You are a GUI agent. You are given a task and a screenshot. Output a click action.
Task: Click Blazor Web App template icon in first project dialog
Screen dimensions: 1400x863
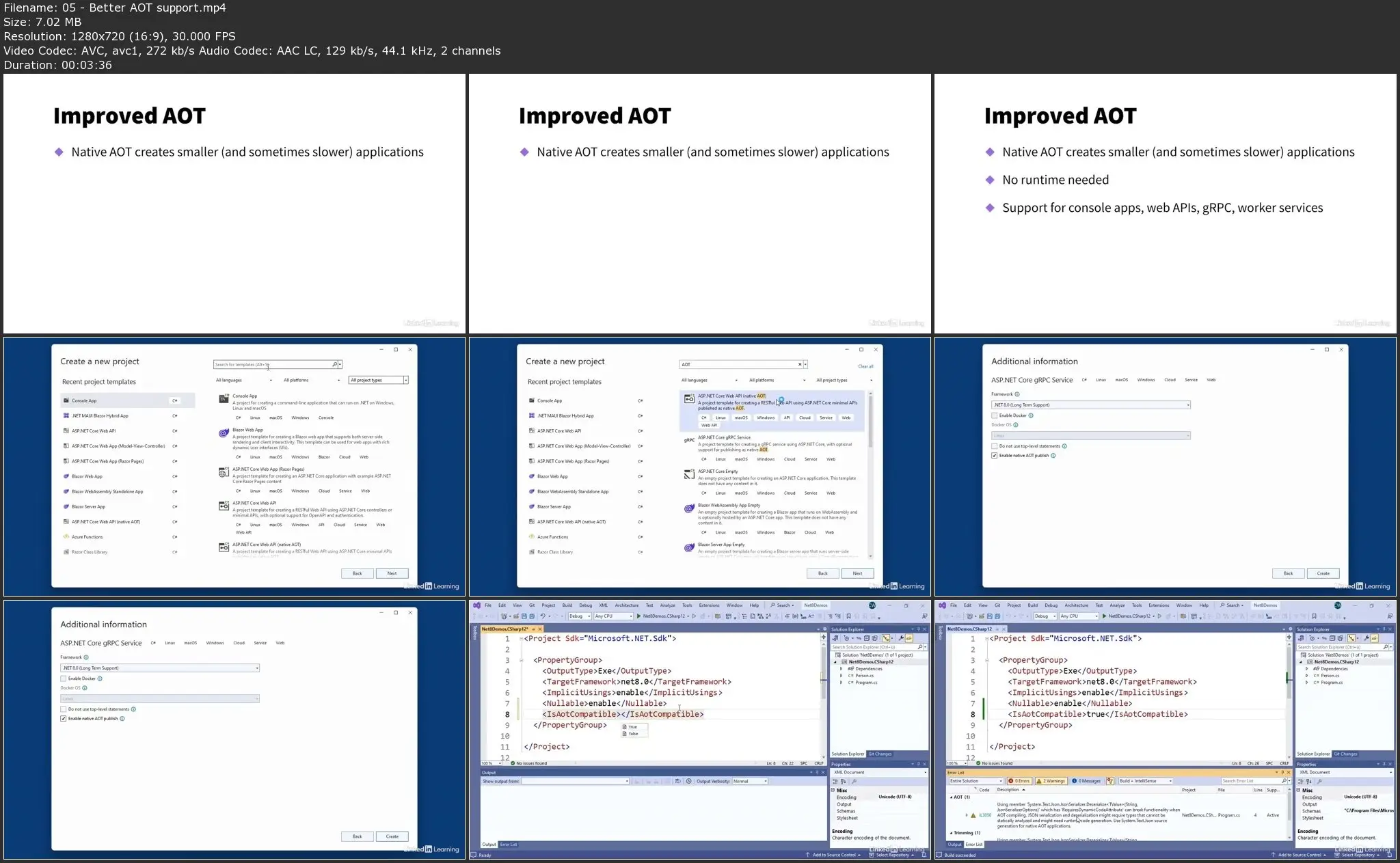click(x=224, y=433)
